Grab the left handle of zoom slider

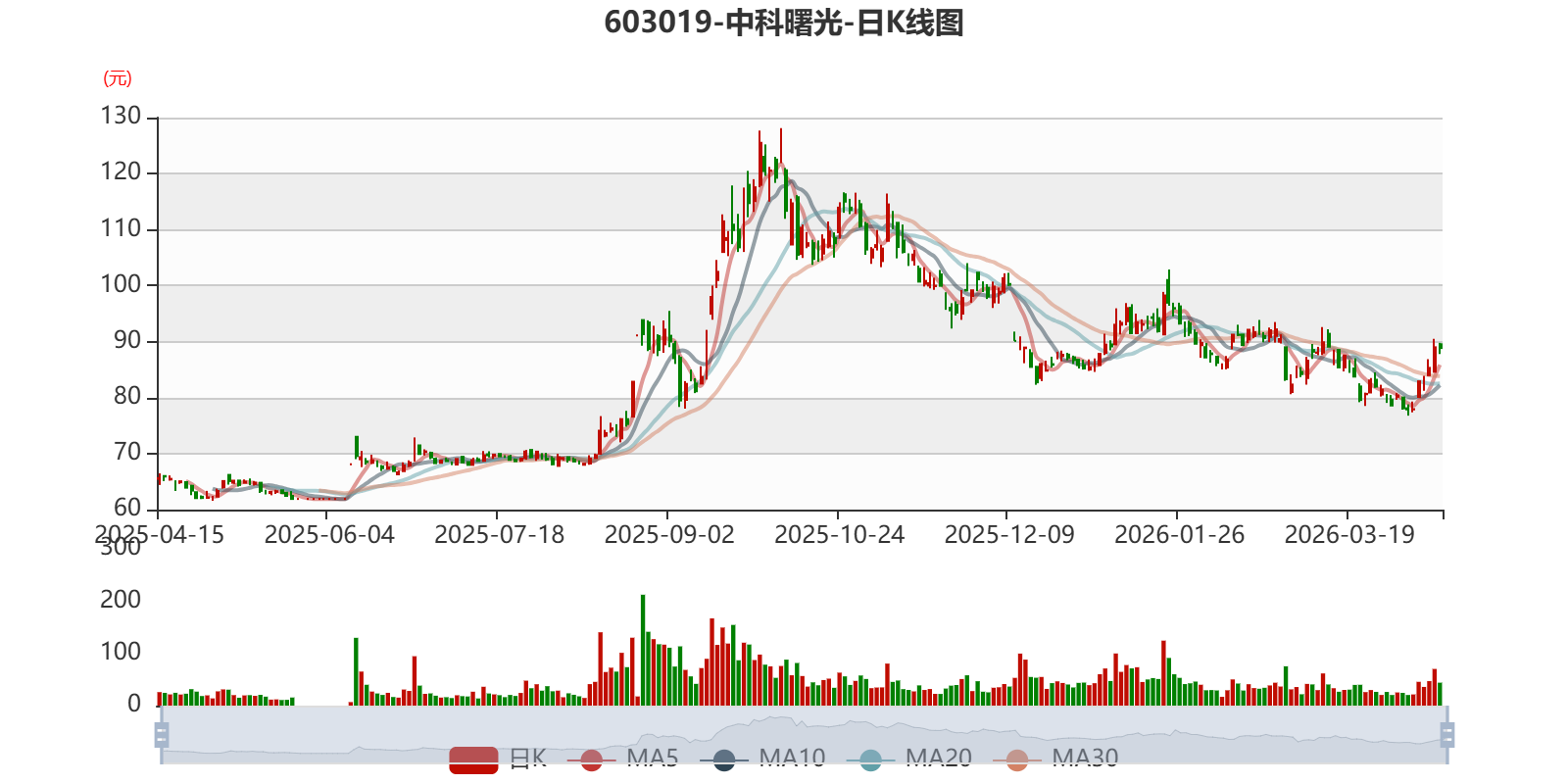[162, 735]
